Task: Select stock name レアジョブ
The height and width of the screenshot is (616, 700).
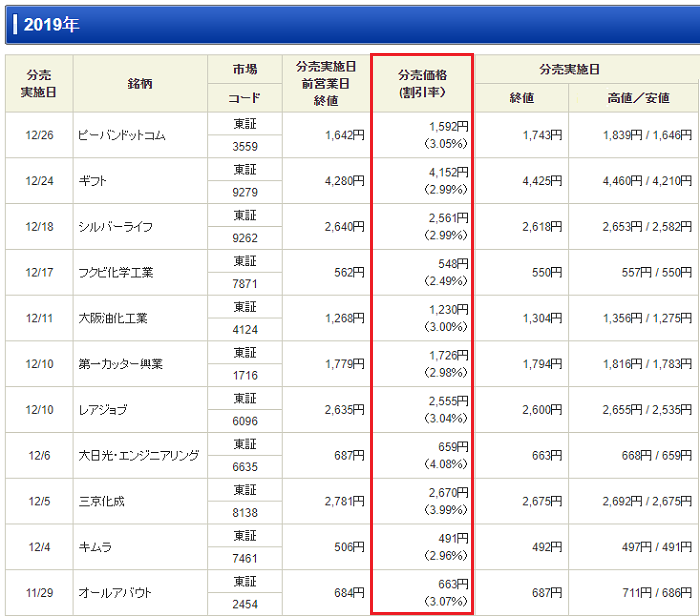Action: [x=103, y=410]
